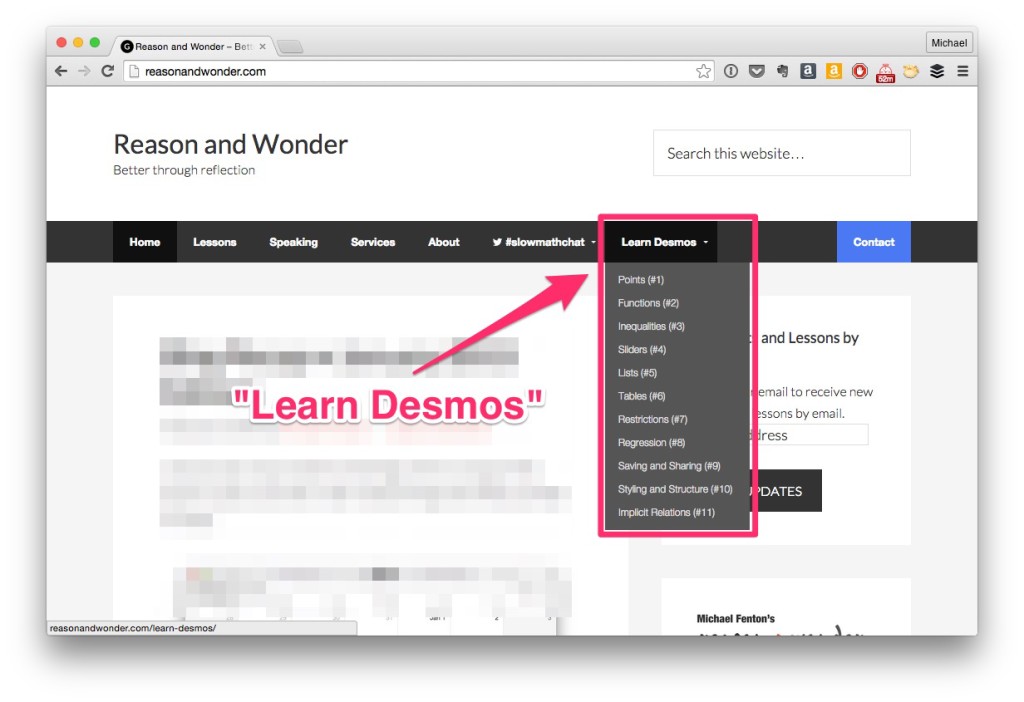Open the Michael profile switcher
This screenshot has height=702, width=1024.
(948, 43)
